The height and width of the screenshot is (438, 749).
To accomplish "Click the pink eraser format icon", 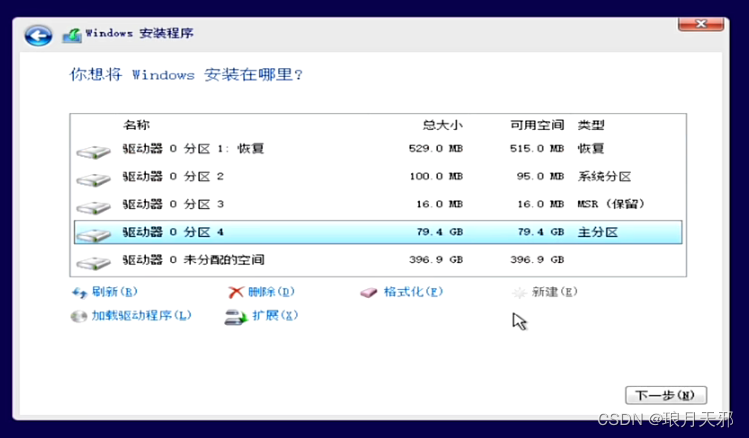I will (369, 292).
